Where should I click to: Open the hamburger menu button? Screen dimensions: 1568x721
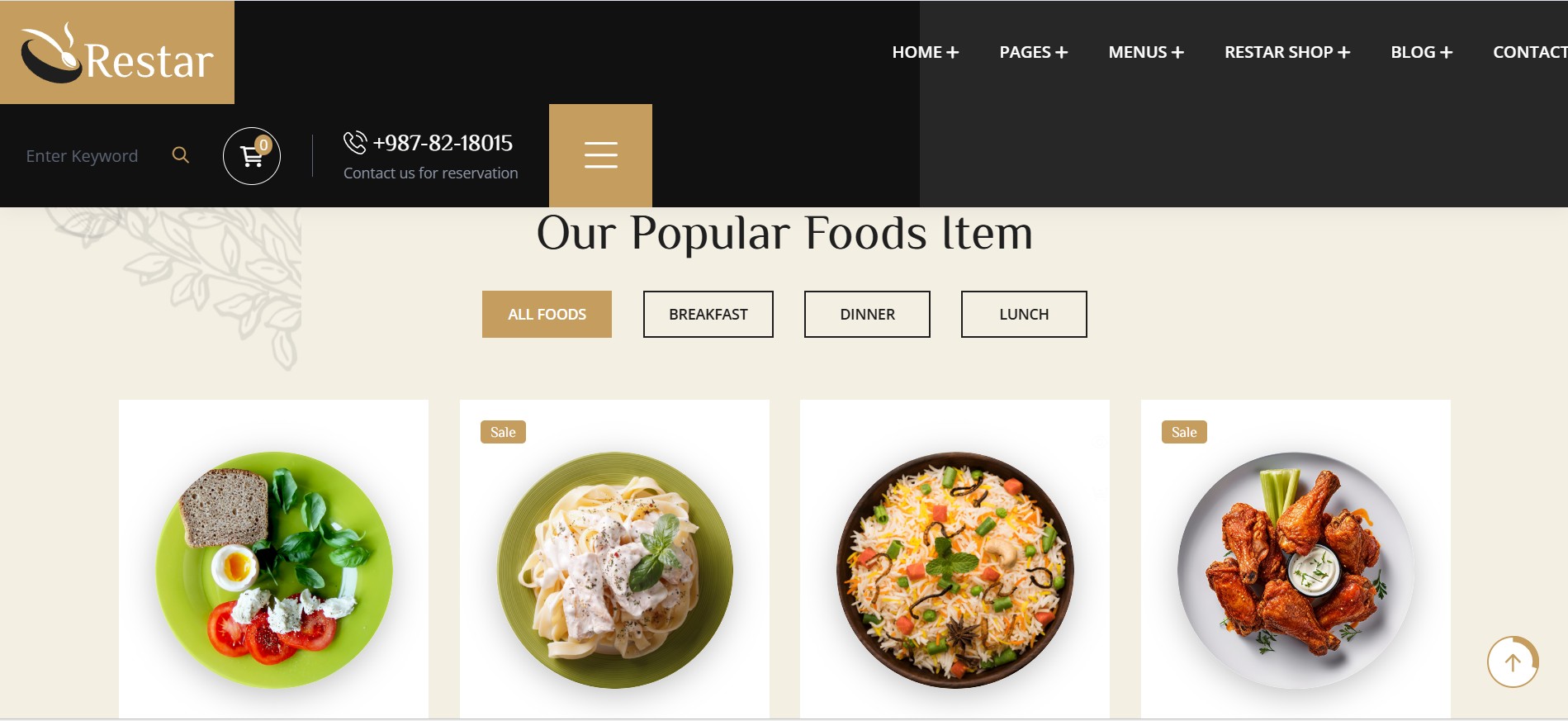(x=600, y=155)
